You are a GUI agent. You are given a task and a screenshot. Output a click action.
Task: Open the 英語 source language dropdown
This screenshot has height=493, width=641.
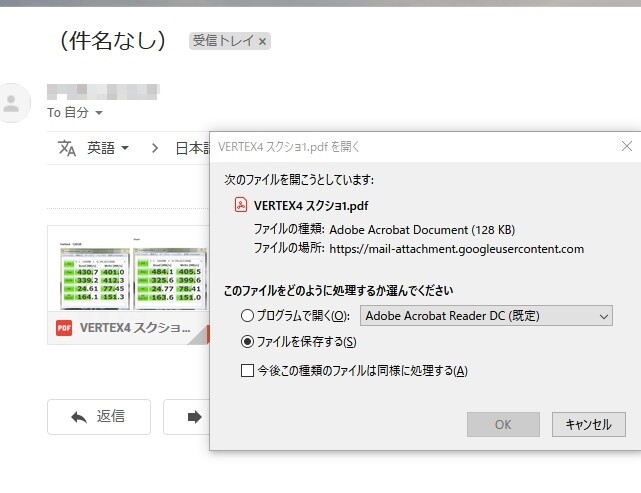pyautogui.click(x=108, y=148)
